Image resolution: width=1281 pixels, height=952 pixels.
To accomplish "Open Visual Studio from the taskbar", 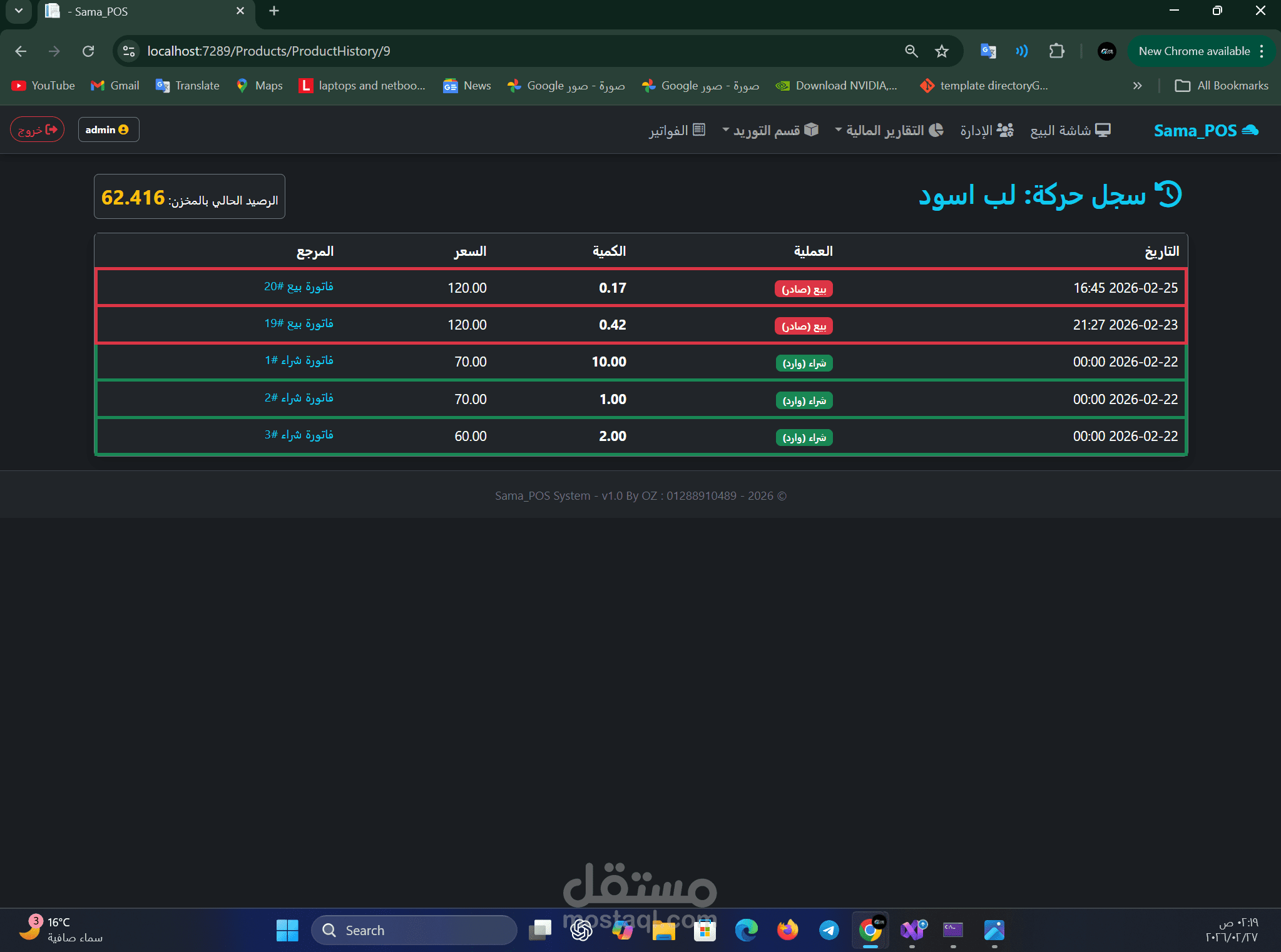I will coord(912,930).
